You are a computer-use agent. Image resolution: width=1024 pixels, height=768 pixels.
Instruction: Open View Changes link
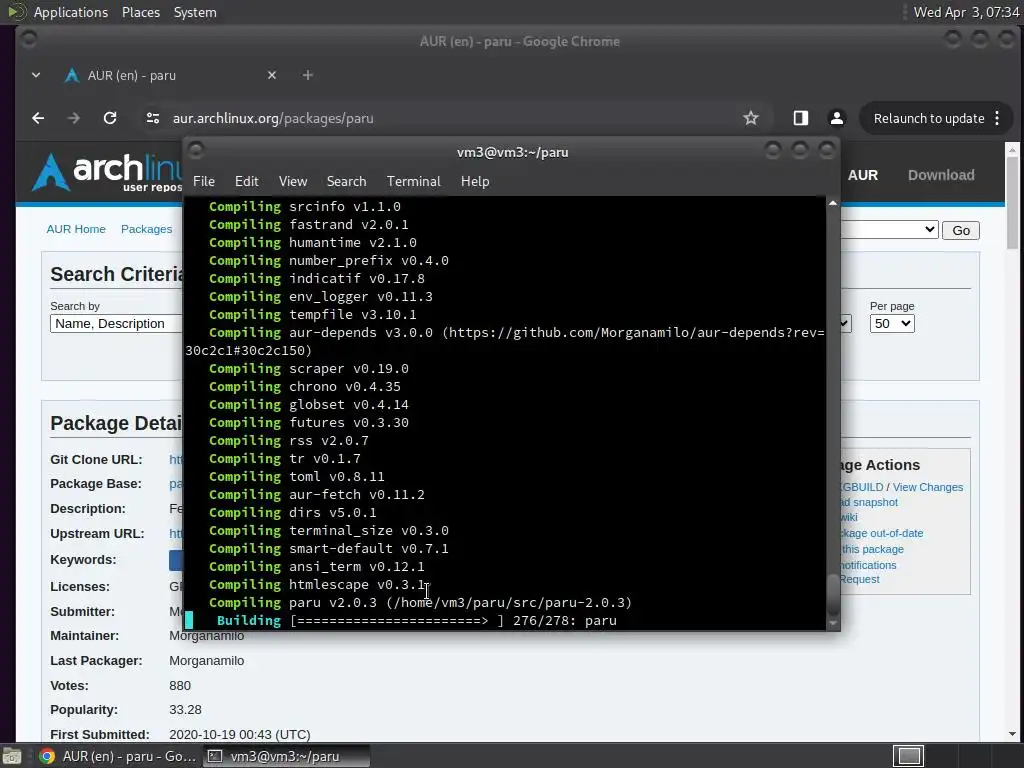(x=927, y=487)
